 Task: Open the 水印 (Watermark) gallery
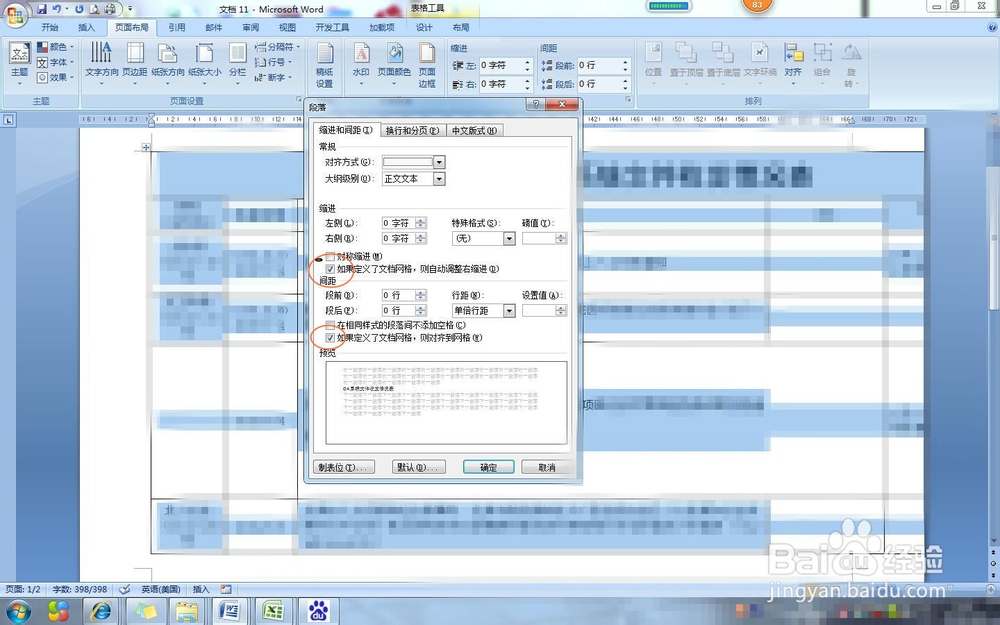(360, 62)
